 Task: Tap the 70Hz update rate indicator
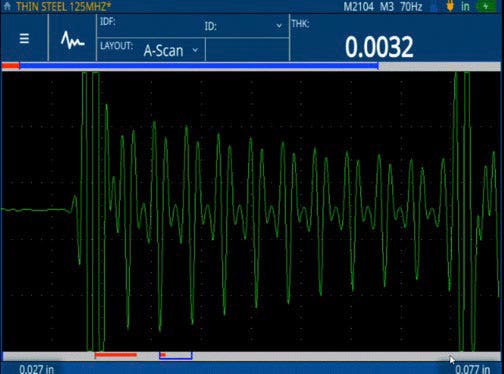click(411, 6)
